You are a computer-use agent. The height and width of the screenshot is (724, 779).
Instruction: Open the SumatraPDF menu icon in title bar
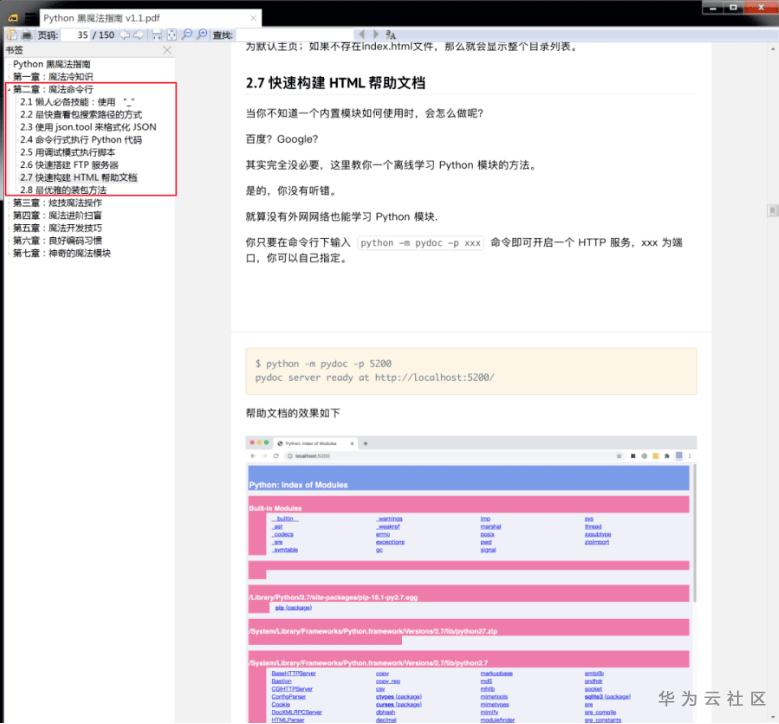(x=13, y=18)
